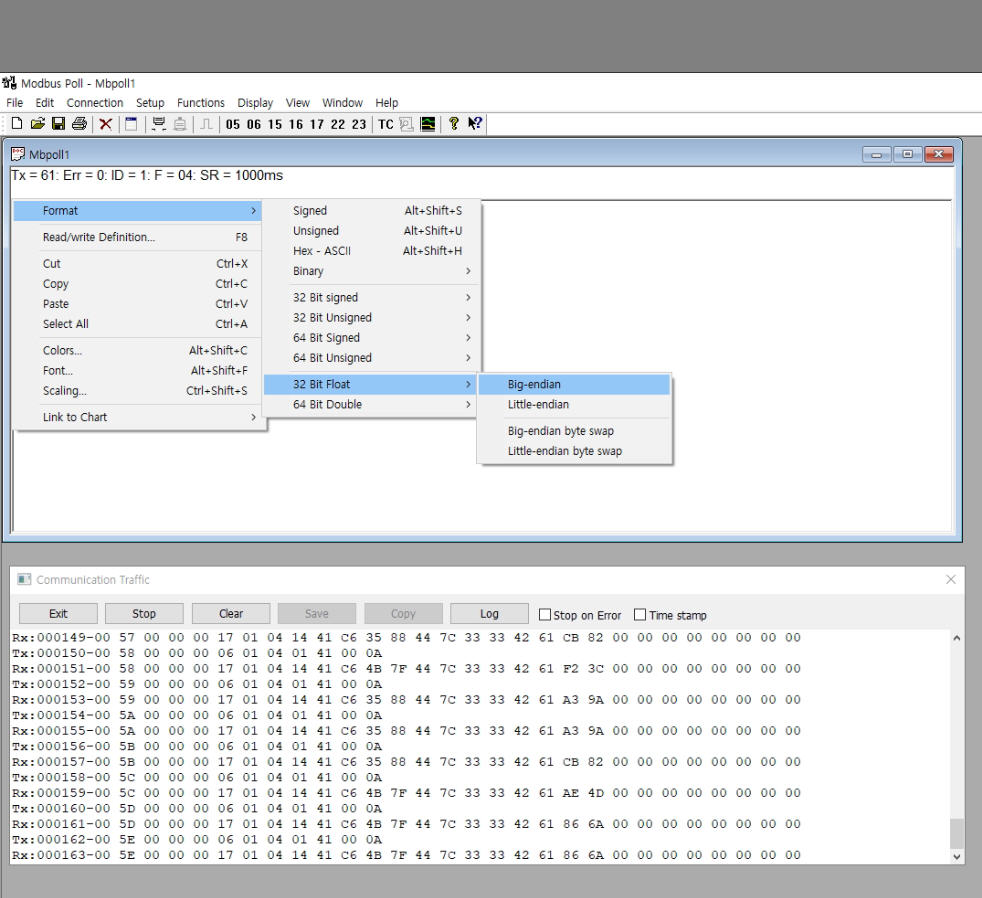Create a new poll document

pyautogui.click(x=17, y=124)
